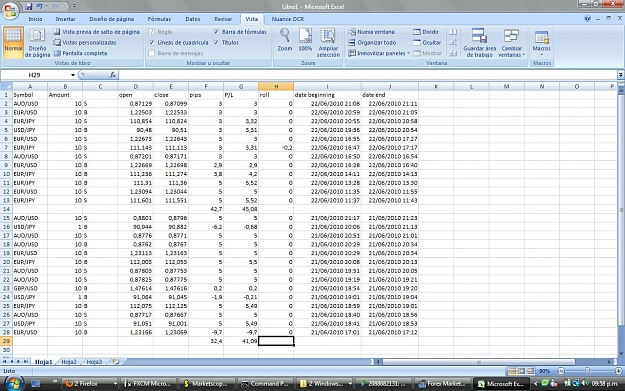This screenshot has width=625, height=391.
Task: Switch to Normal view
Action: (x=13, y=42)
